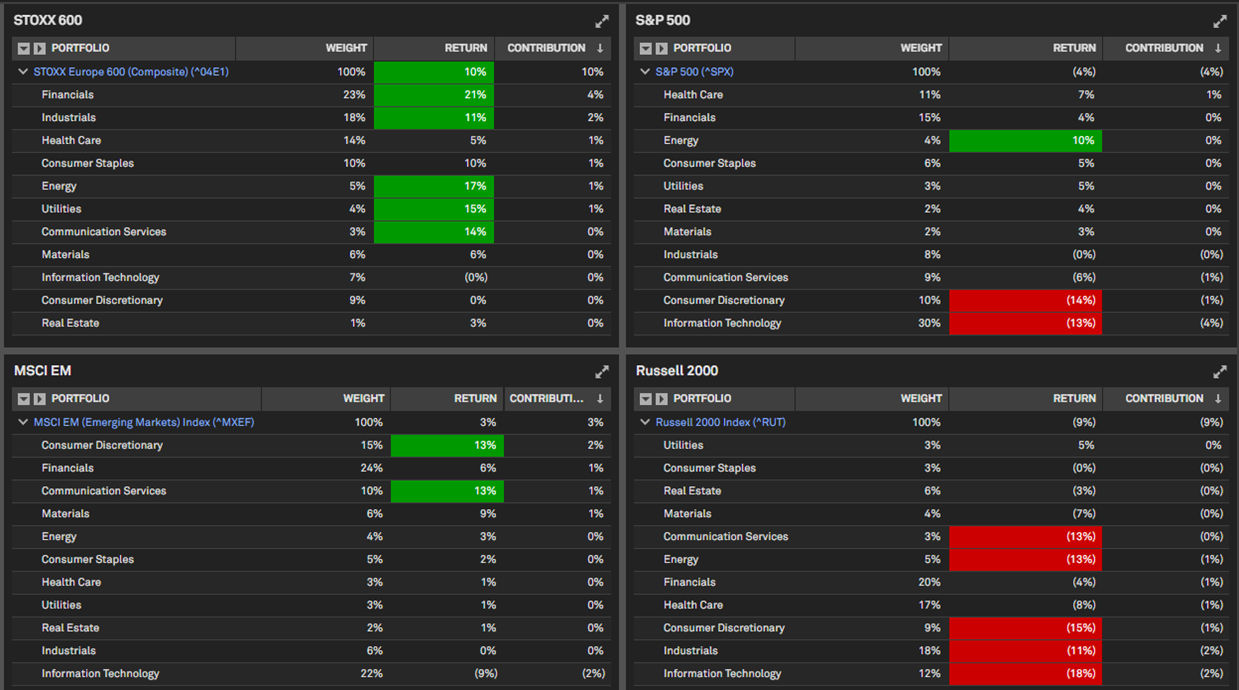Click right-triangle icon in STOXX 600 Portfolio header

click(40, 48)
